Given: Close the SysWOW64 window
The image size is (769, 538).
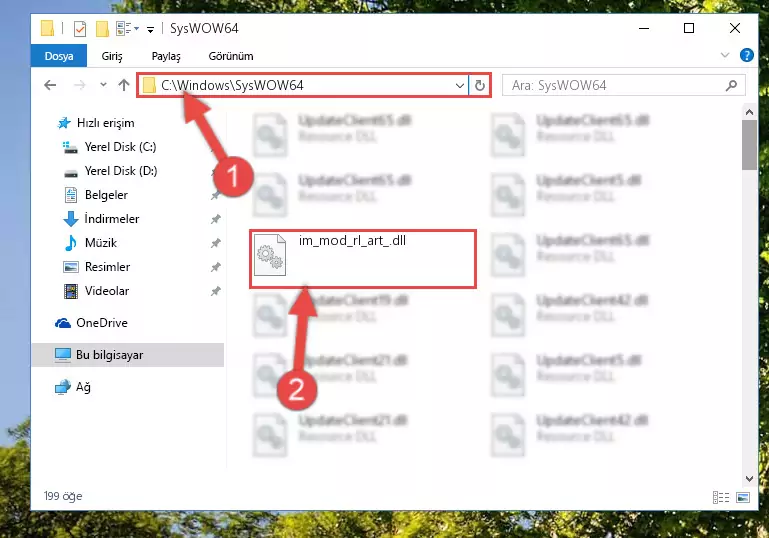Looking at the screenshot, I should coord(735,28).
